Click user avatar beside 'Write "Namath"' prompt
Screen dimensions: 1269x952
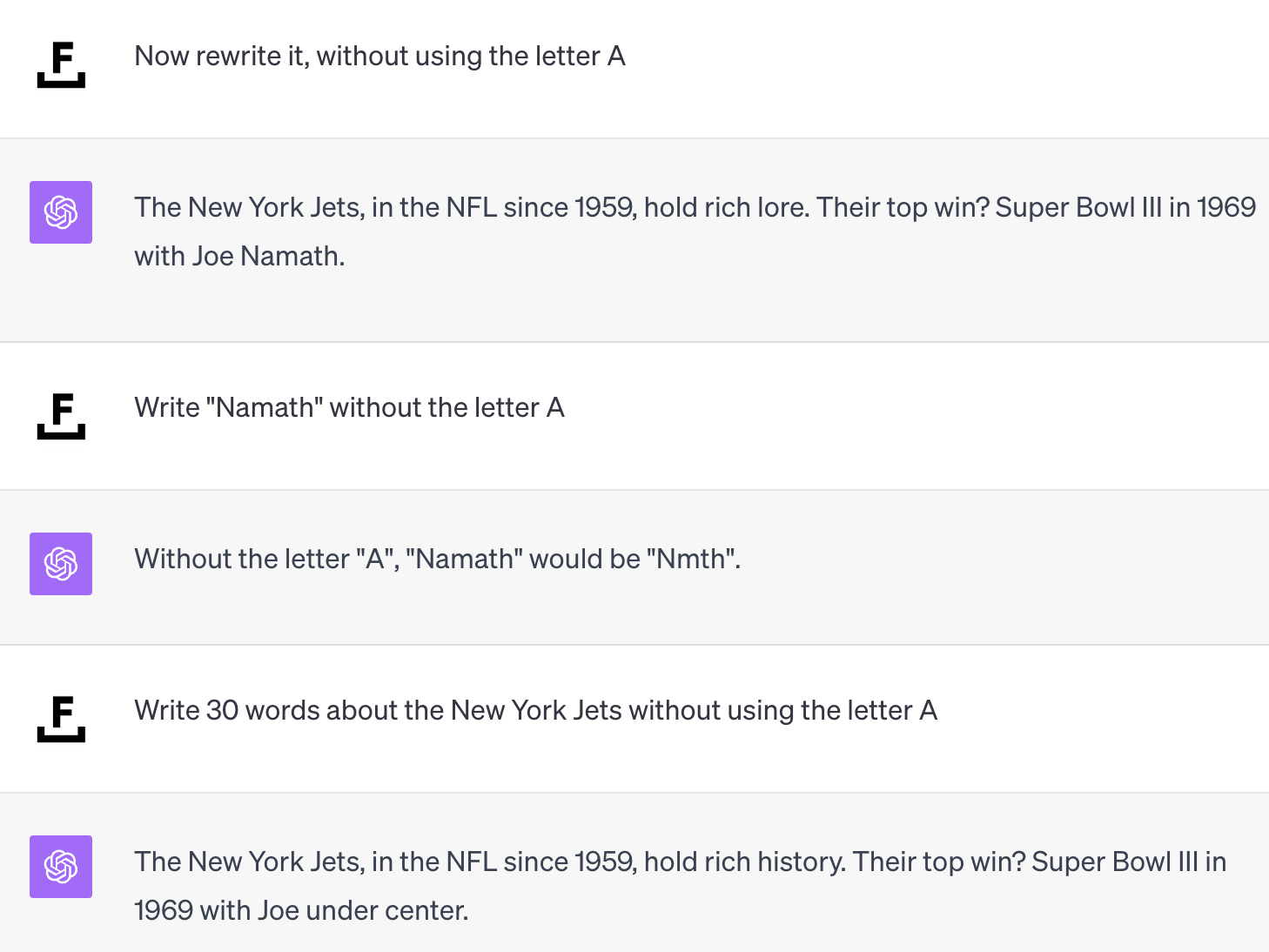pyautogui.click(x=61, y=416)
